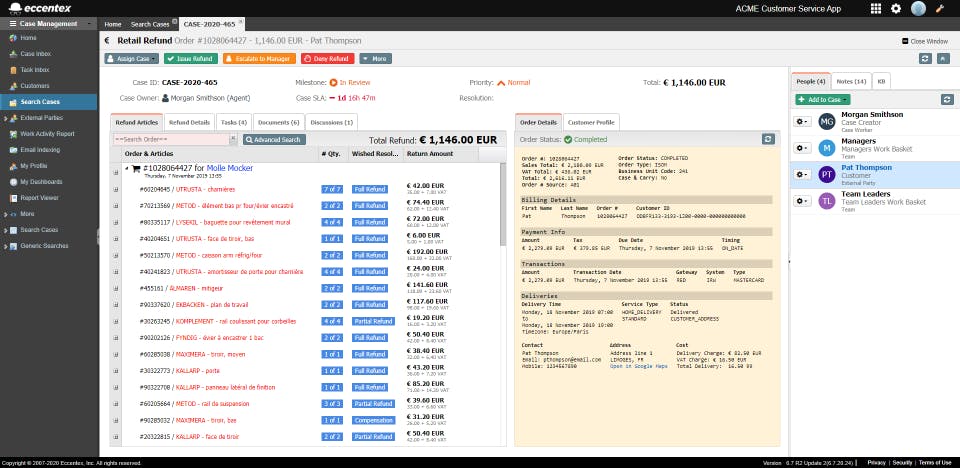Switch to the Documents (6) tab
Image resolution: width=960 pixels, height=468 pixels.
[x=278, y=122]
